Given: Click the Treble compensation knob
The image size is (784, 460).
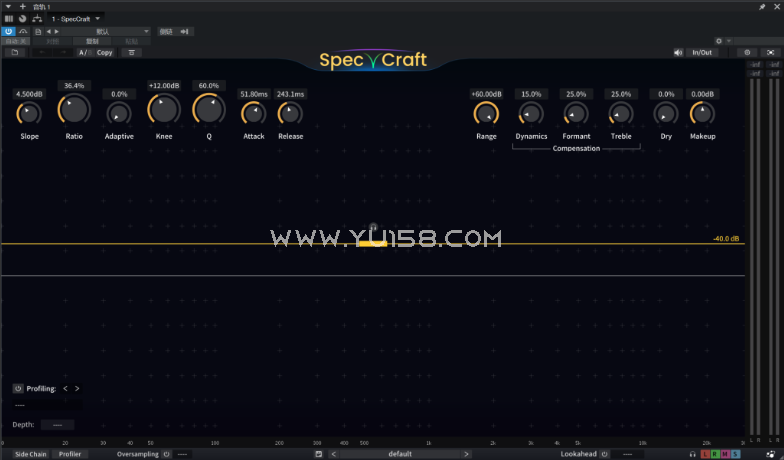Looking at the screenshot, I should pos(621,114).
